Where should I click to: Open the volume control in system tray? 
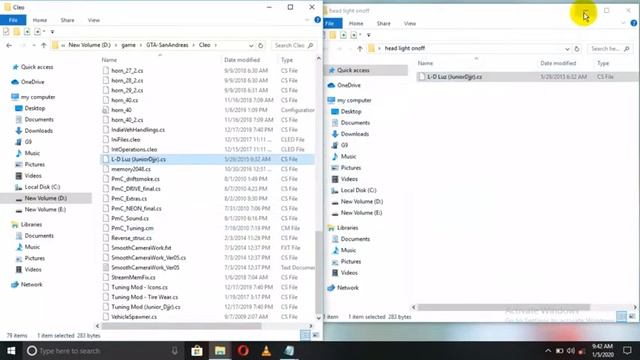[x=571, y=351]
